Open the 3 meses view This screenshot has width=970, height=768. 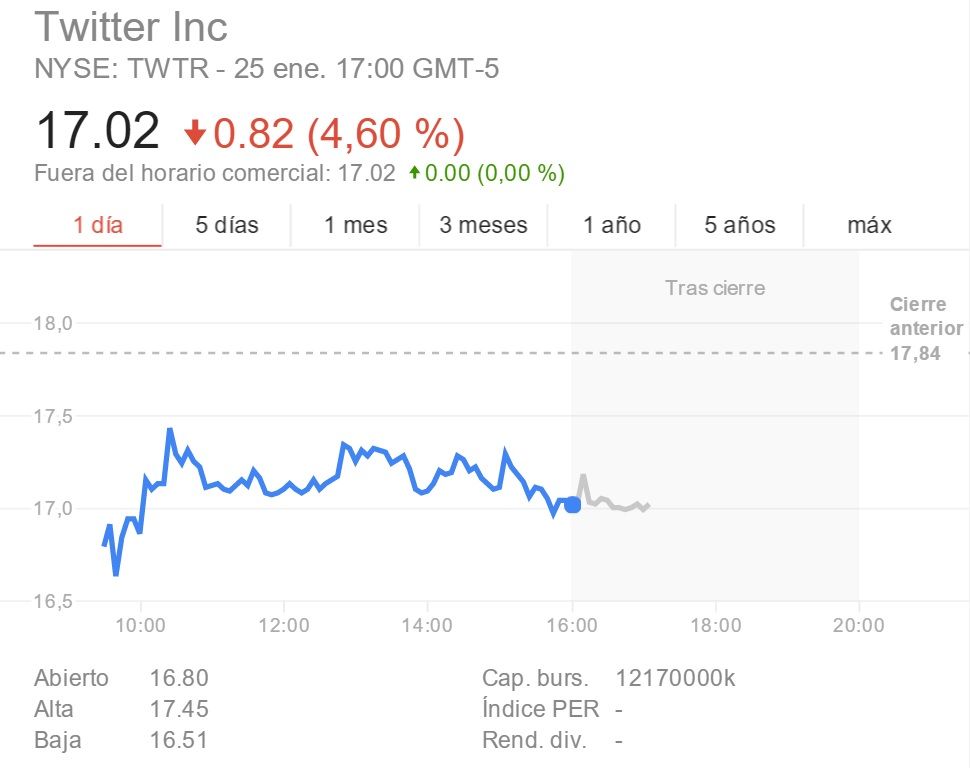(x=483, y=225)
